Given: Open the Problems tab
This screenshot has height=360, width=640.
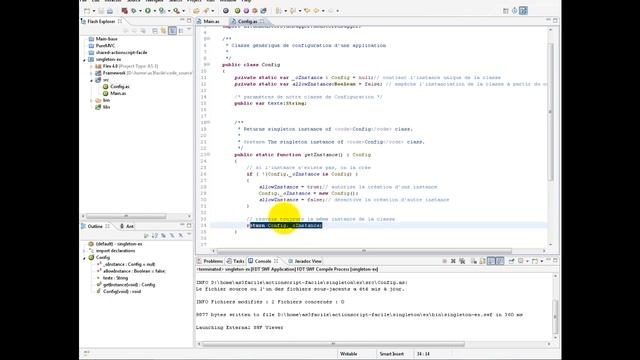Looking at the screenshot, I should point(210,261).
